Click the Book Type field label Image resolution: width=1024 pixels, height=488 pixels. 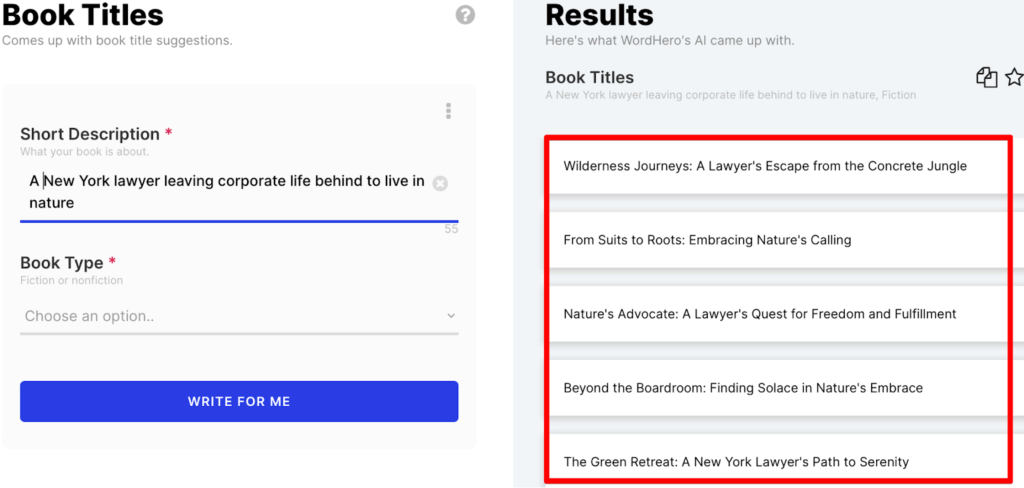(x=62, y=263)
